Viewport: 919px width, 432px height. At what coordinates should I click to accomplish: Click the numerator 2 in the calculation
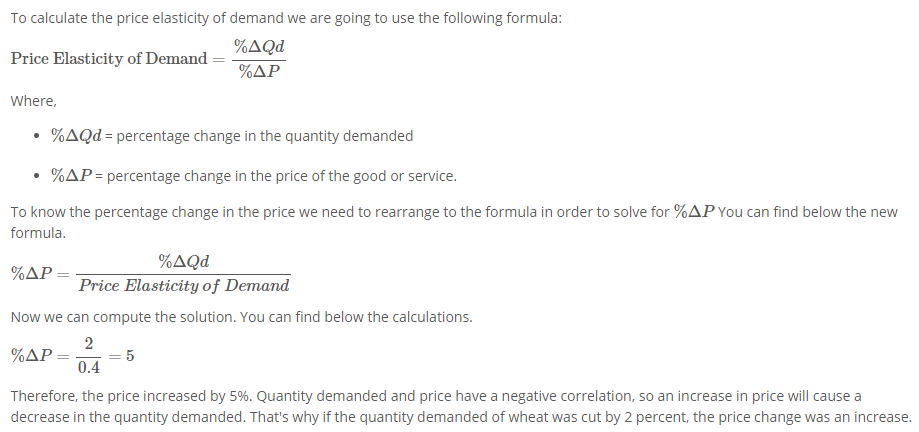[x=89, y=343]
